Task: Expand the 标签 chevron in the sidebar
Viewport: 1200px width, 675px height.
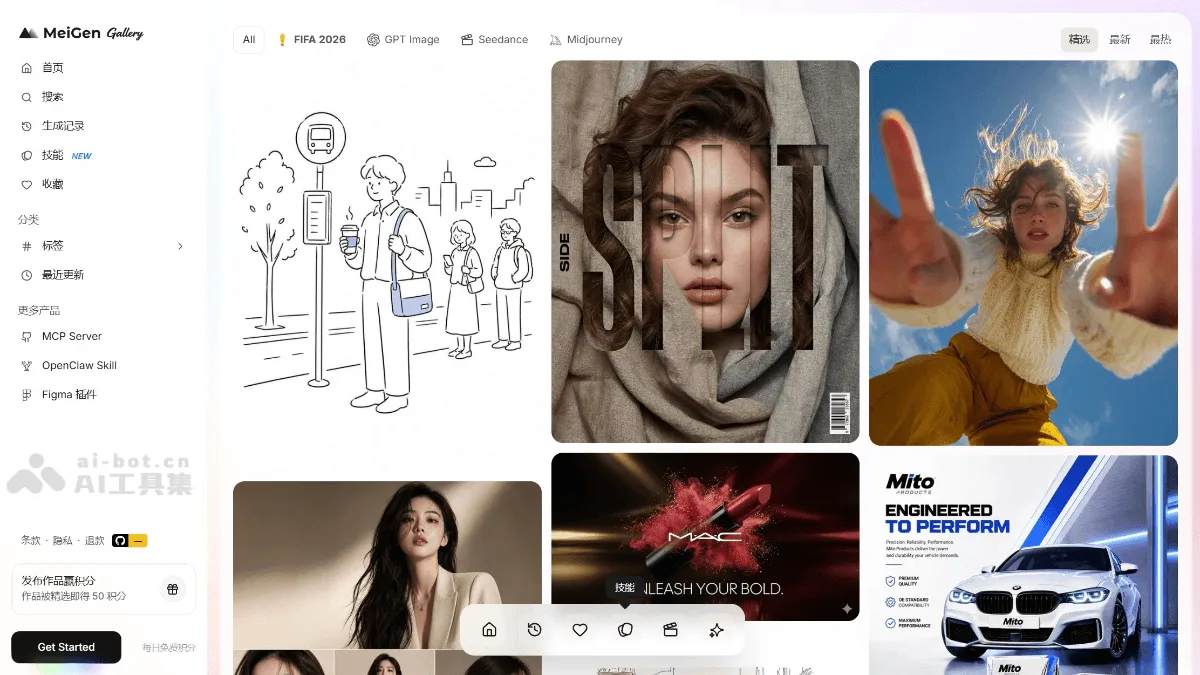Action: [180, 246]
